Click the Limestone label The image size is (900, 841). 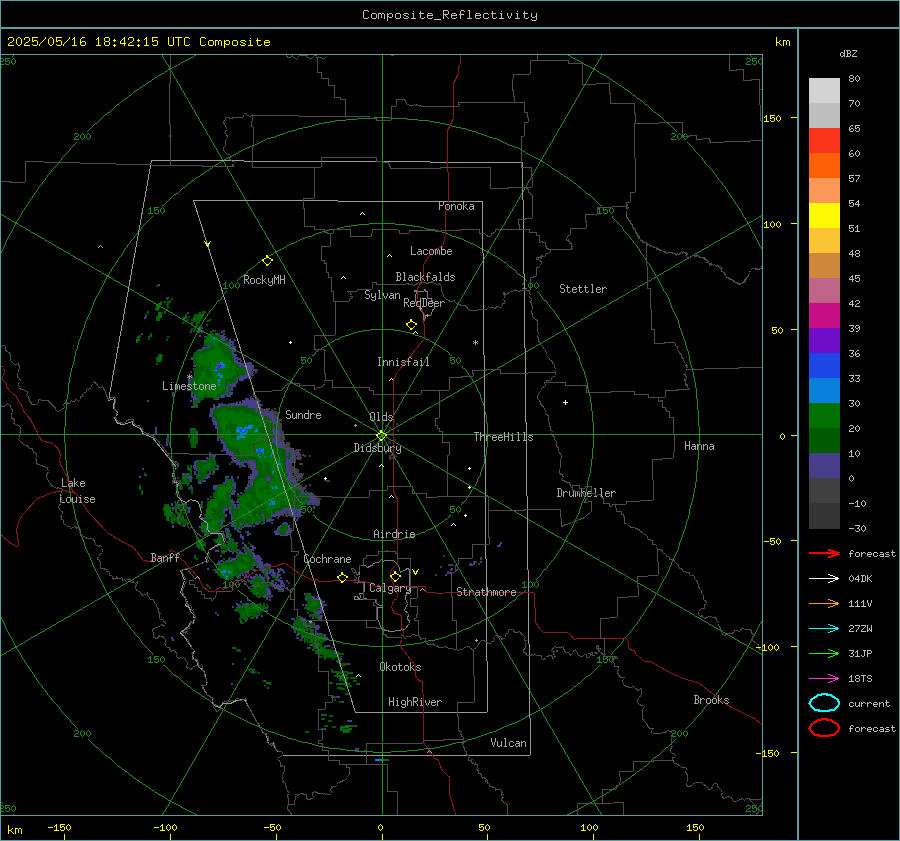point(189,386)
